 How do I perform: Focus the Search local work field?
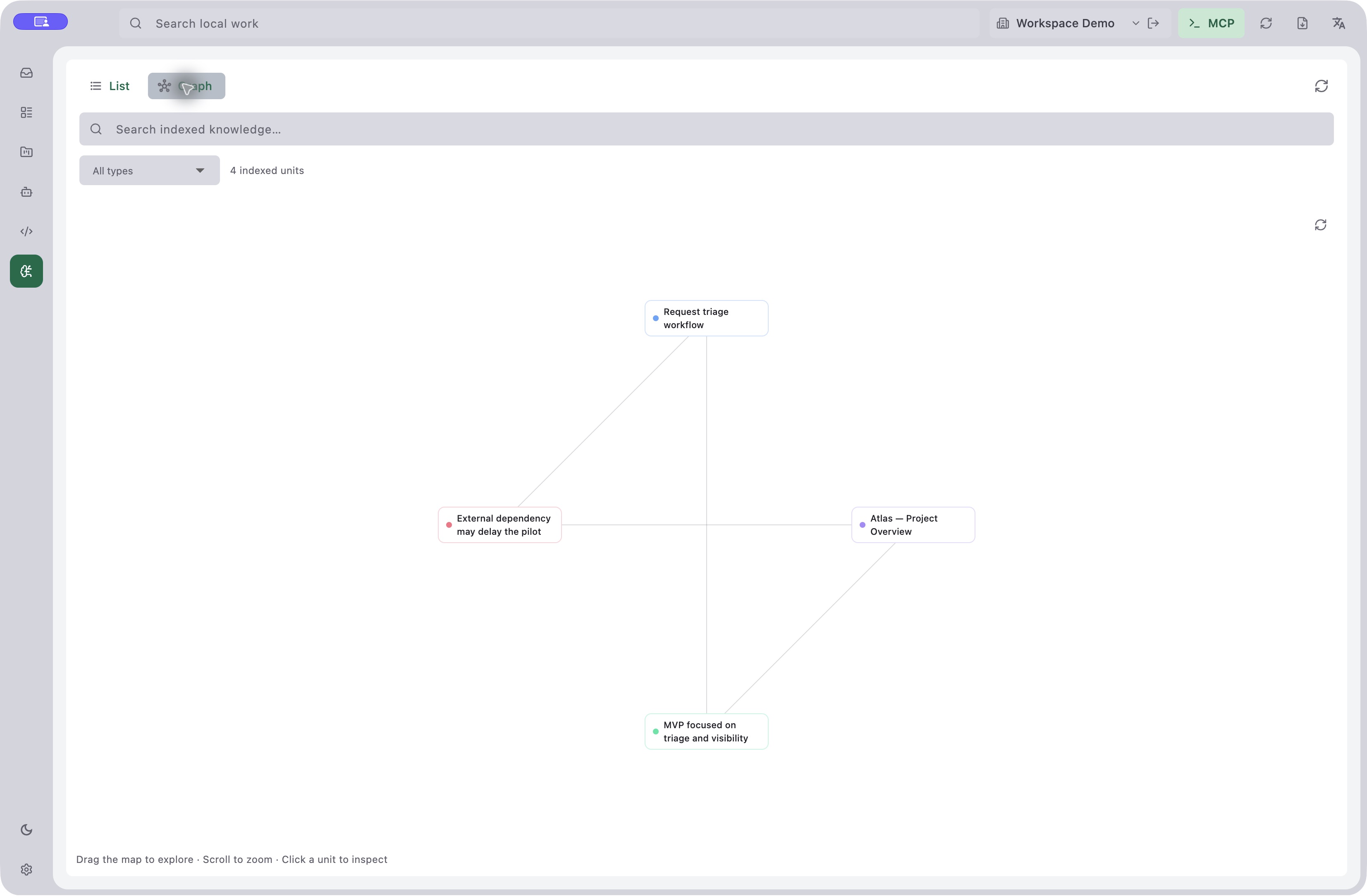pos(549,24)
